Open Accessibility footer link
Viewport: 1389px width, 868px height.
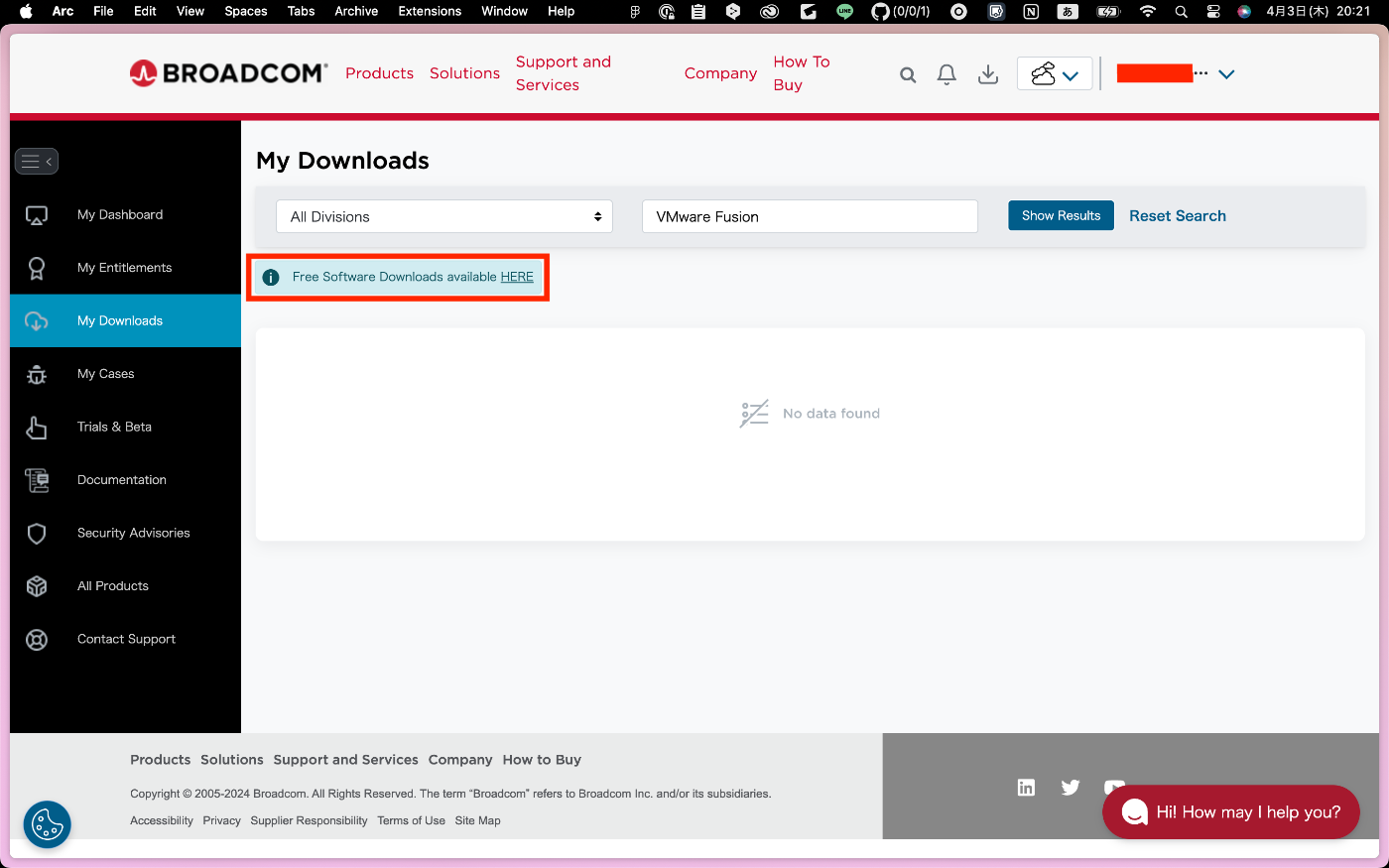[x=162, y=820]
